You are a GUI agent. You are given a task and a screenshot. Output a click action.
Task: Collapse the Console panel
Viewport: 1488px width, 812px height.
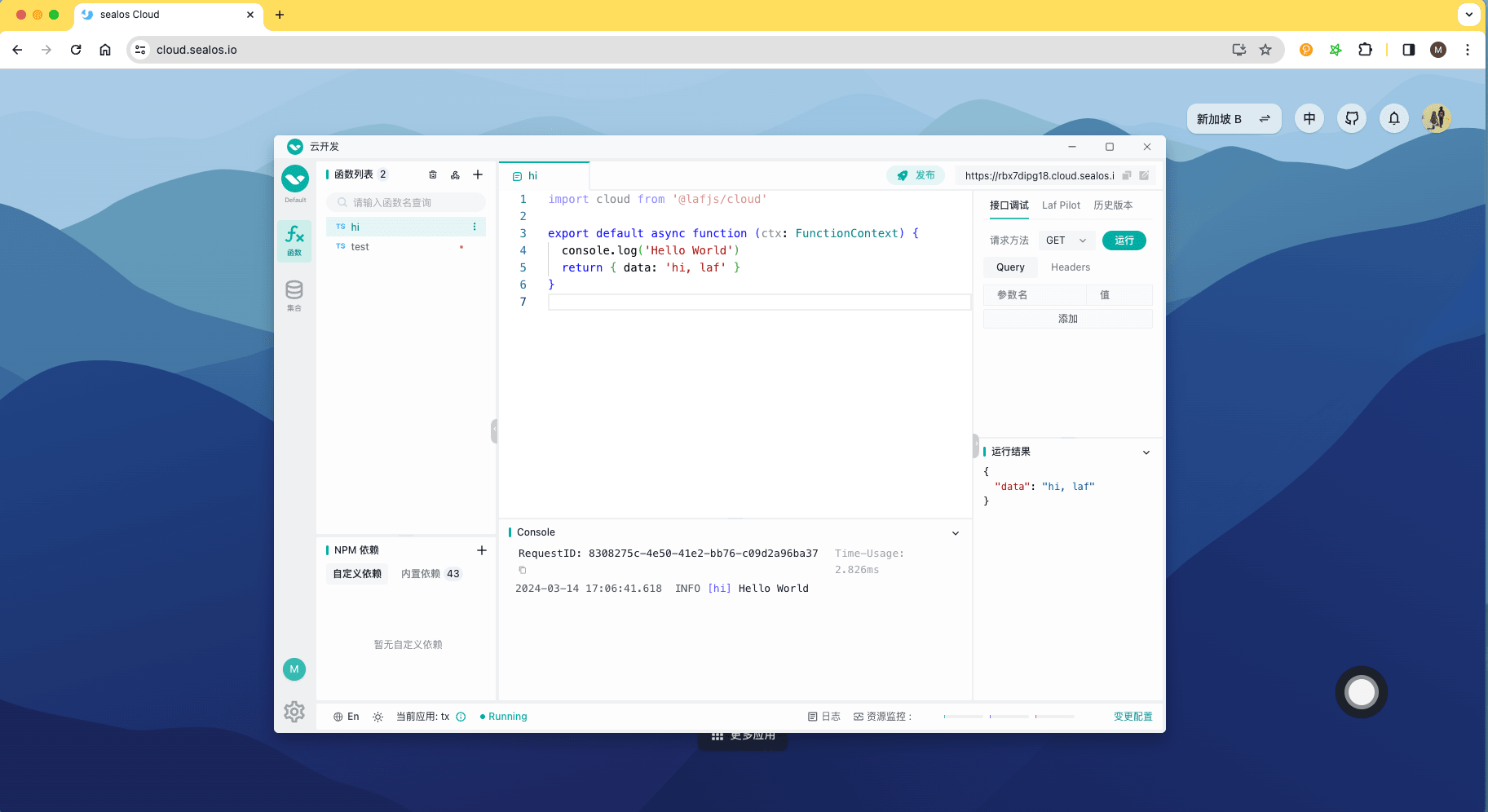(956, 533)
